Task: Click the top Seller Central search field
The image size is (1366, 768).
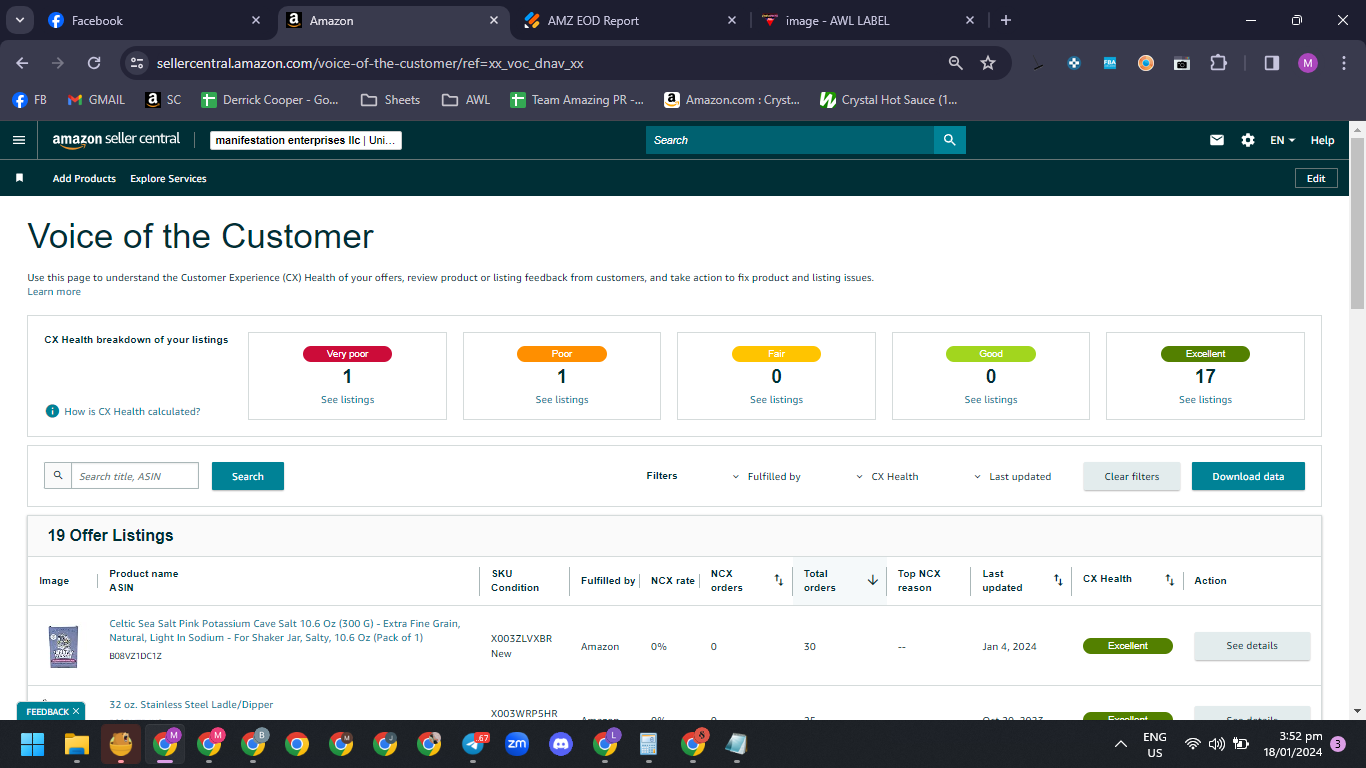Action: [x=790, y=140]
